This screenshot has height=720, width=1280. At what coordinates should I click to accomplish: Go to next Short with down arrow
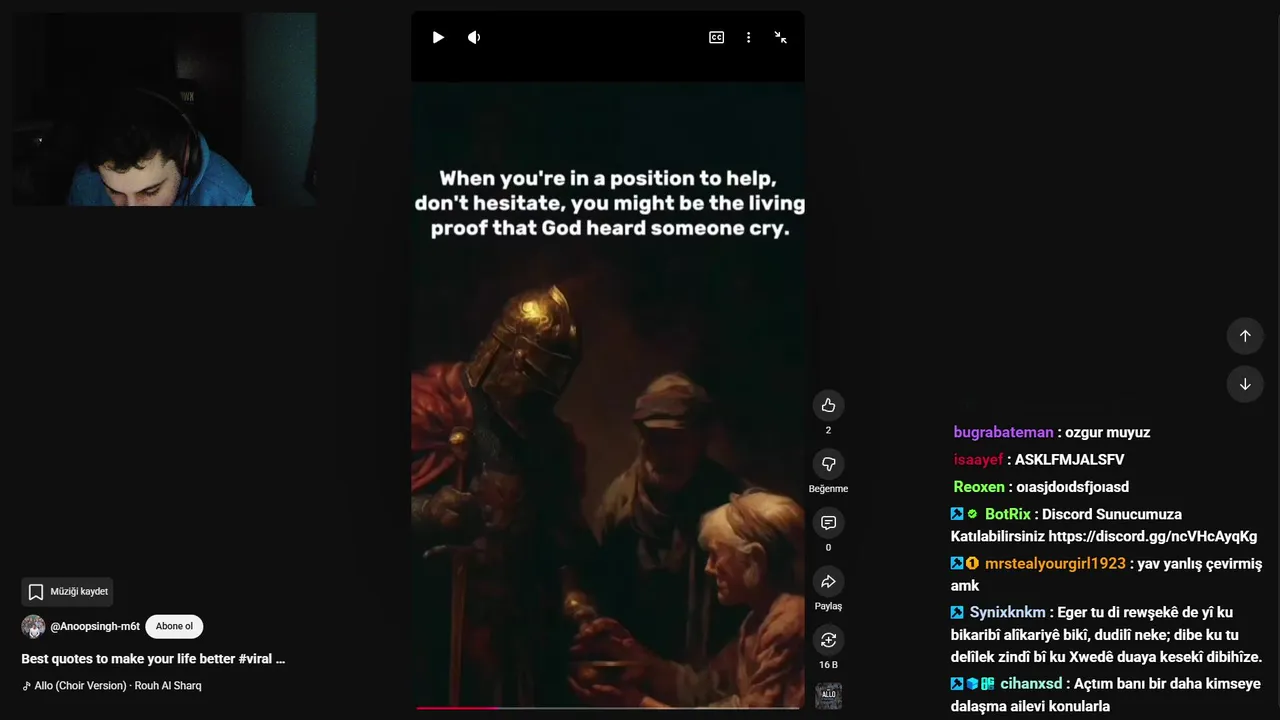[x=1245, y=384]
